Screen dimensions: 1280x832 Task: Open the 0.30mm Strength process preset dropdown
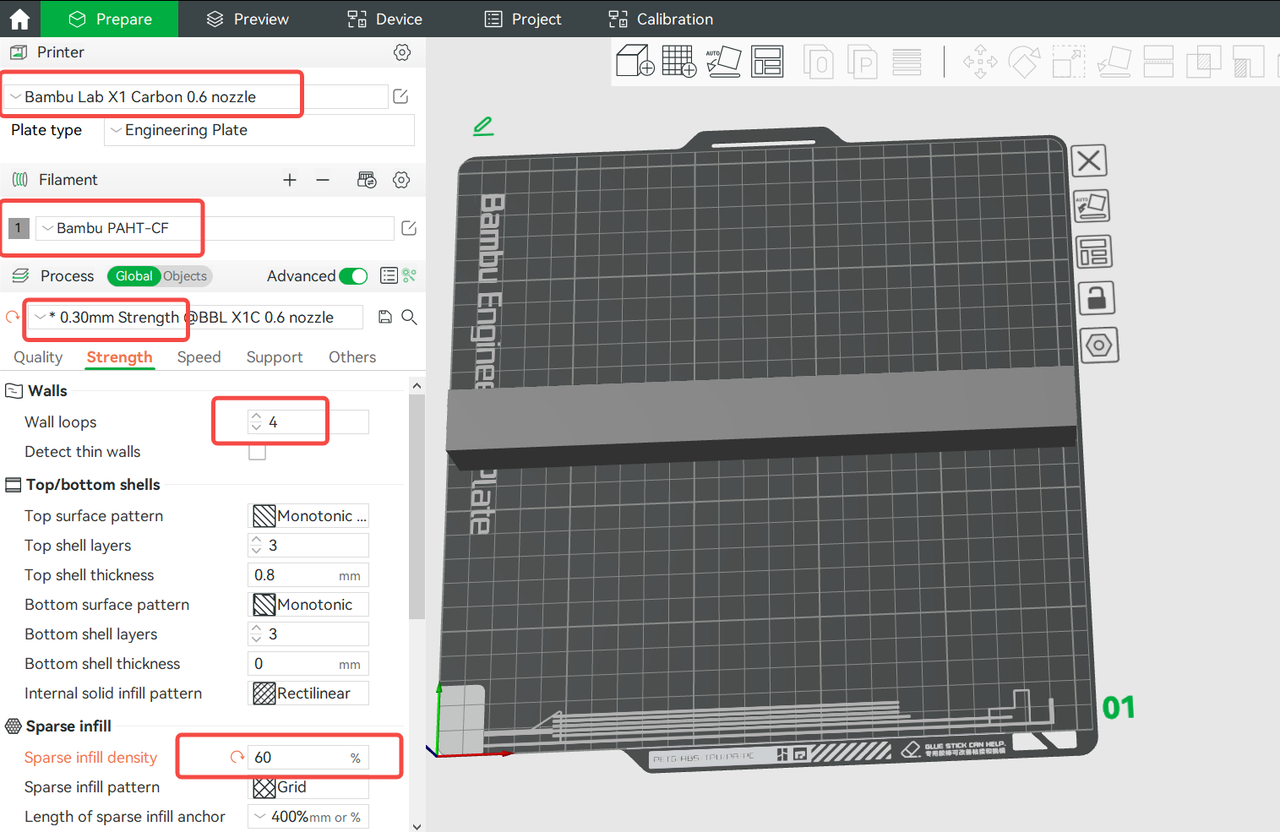tap(196, 317)
